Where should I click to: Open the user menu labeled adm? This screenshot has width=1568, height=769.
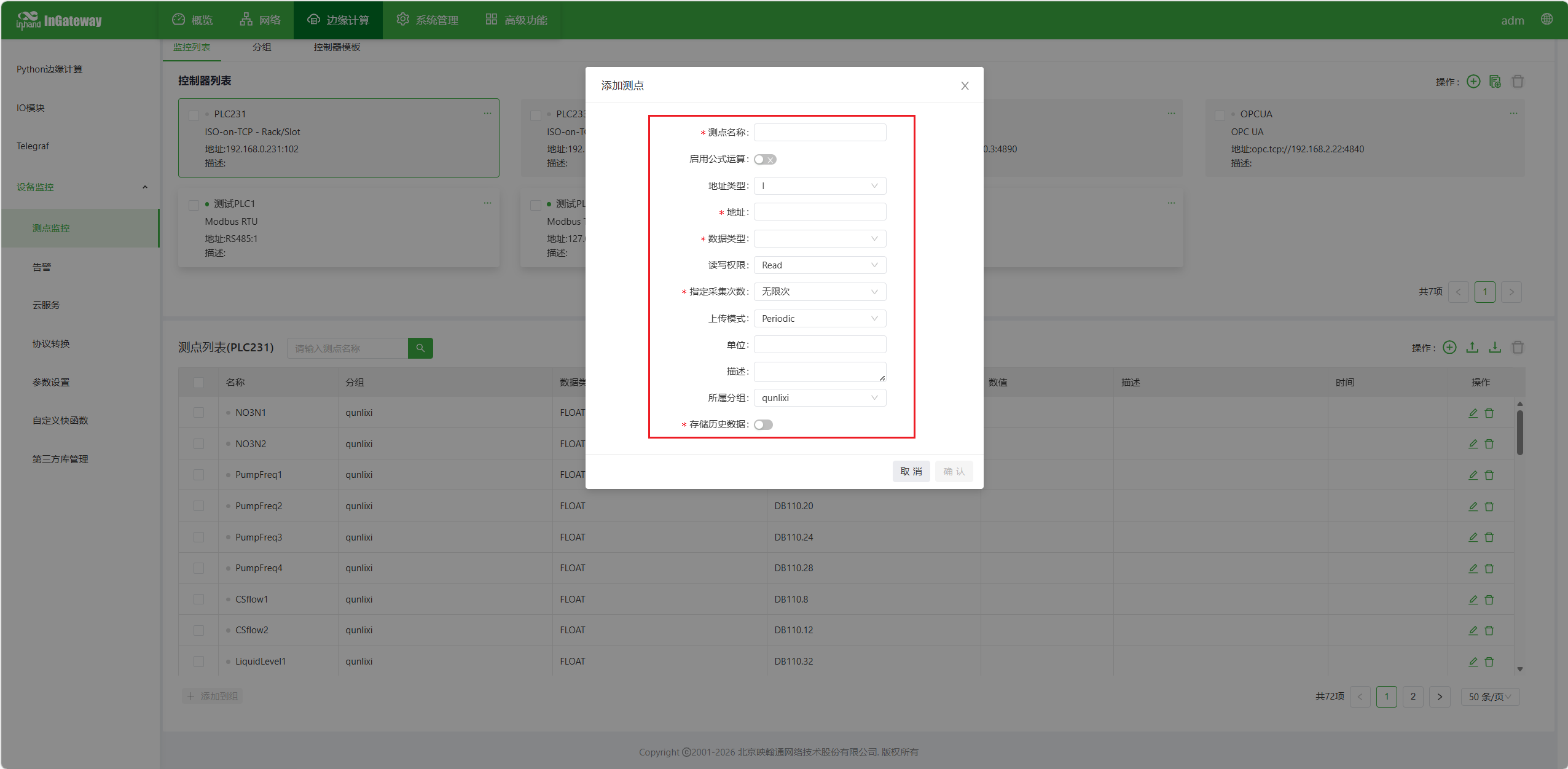point(1513,20)
